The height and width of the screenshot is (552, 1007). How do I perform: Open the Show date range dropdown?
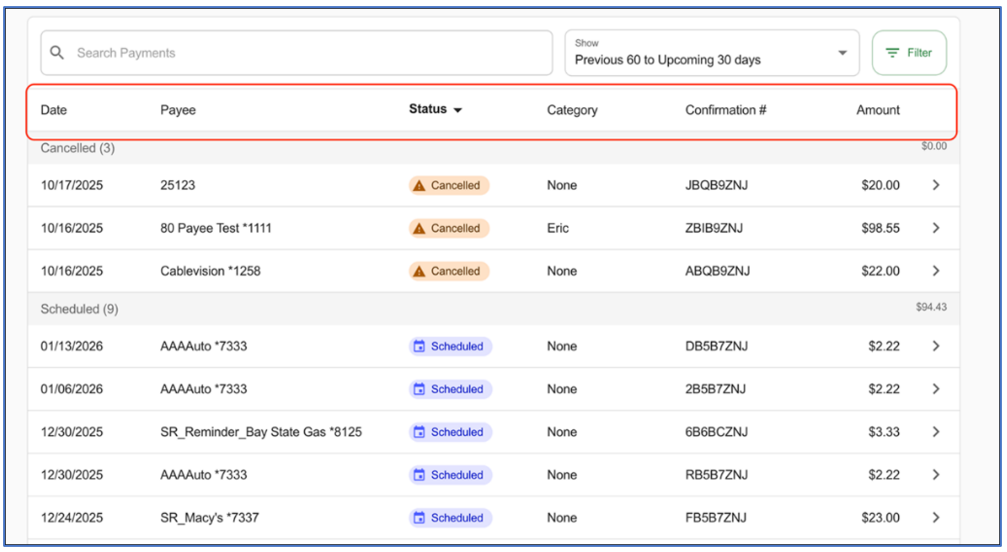pos(711,53)
